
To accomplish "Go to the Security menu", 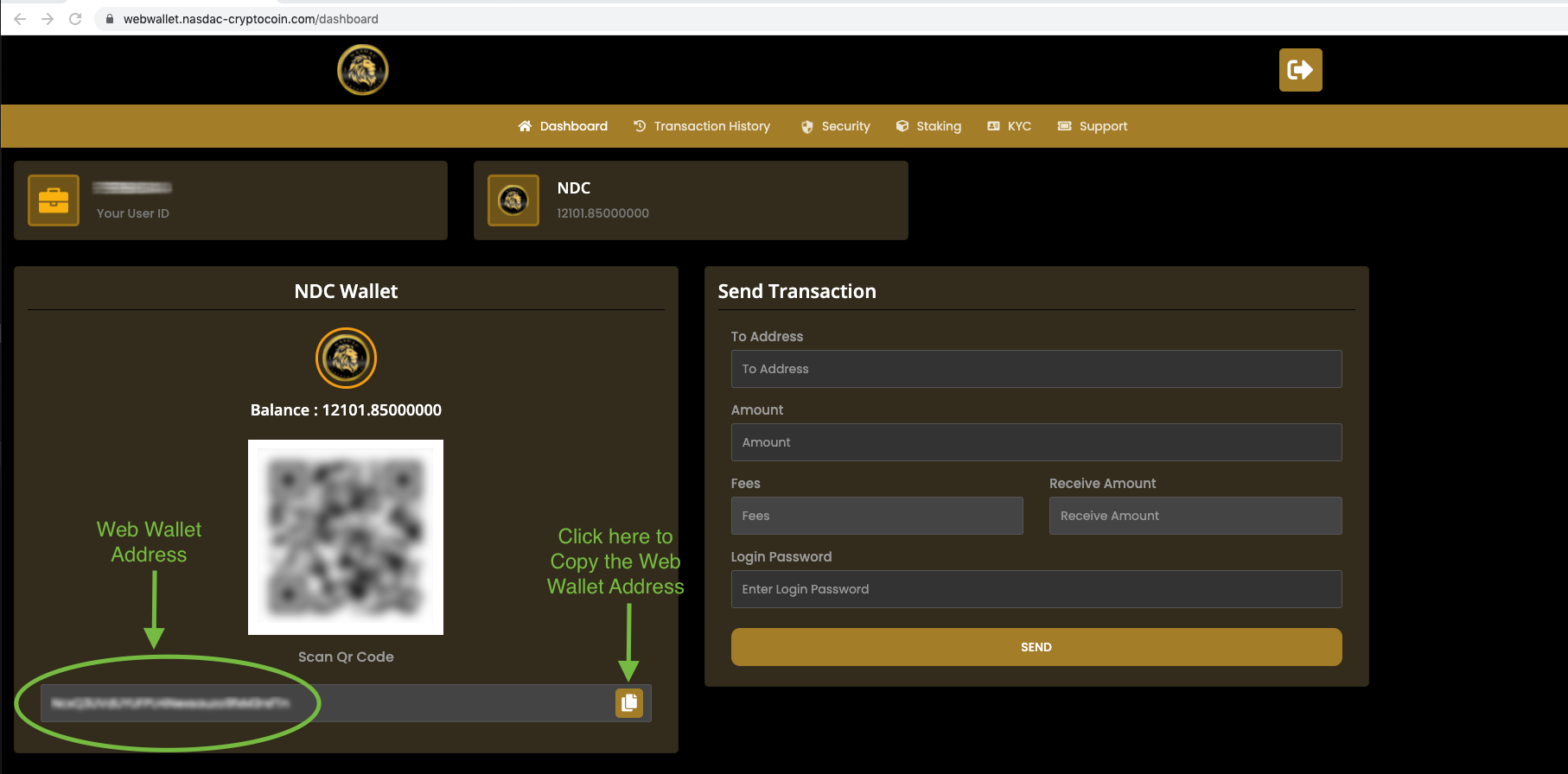I will (x=835, y=126).
